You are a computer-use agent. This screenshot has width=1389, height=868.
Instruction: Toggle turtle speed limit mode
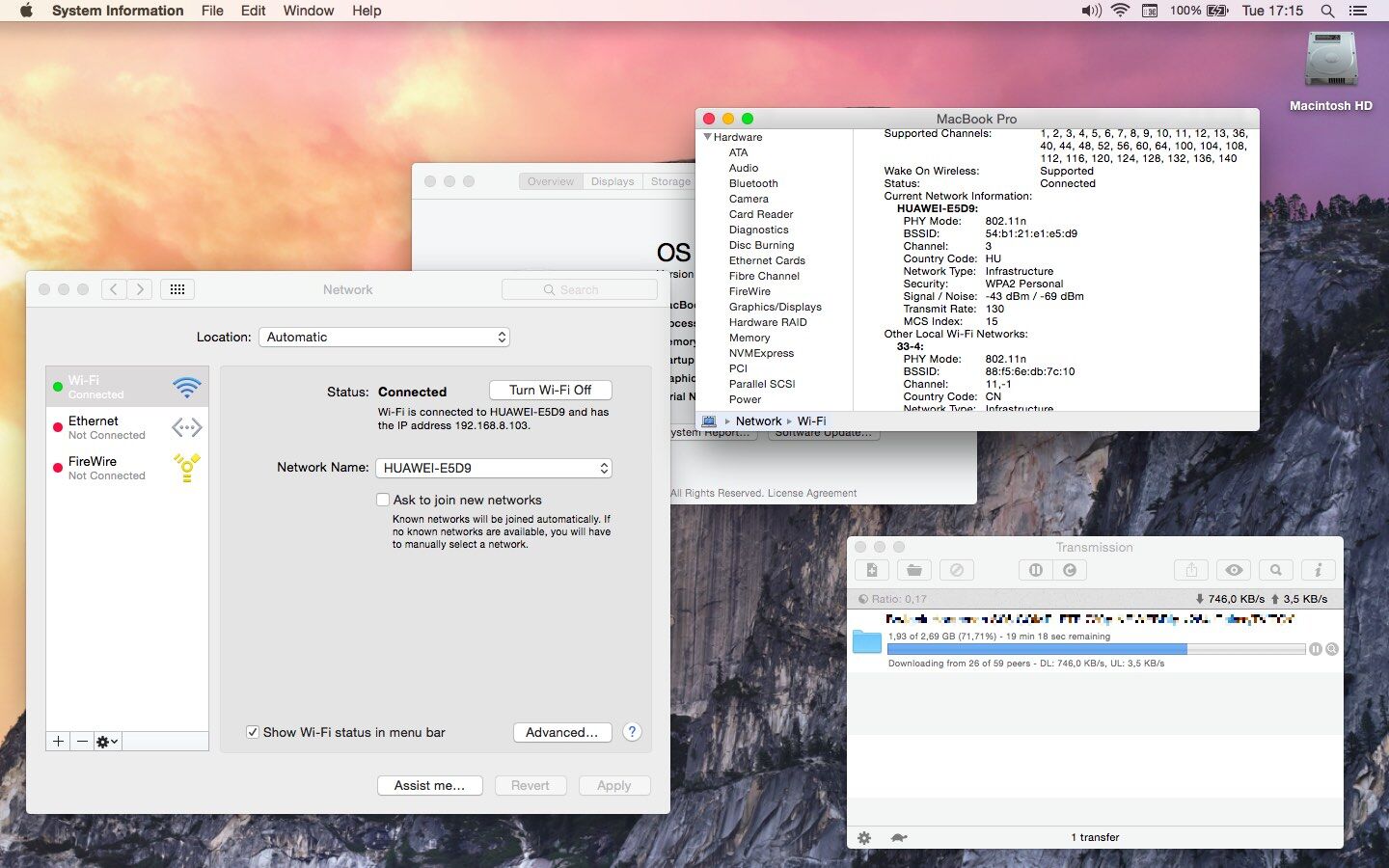[x=899, y=838]
